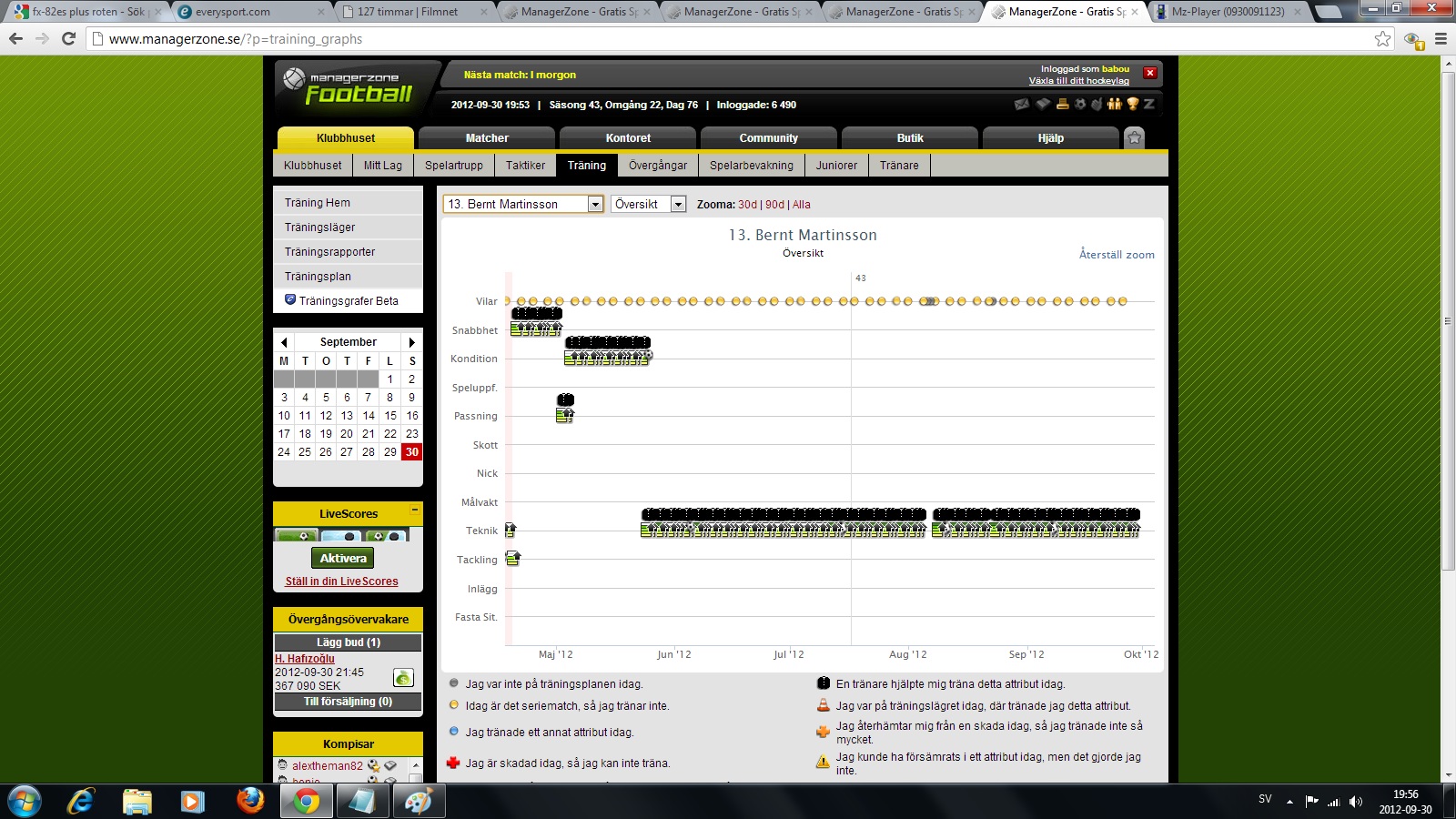The width and height of the screenshot is (1456, 819).
Task: Click the green Aktivera button
Action: (x=343, y=558)
